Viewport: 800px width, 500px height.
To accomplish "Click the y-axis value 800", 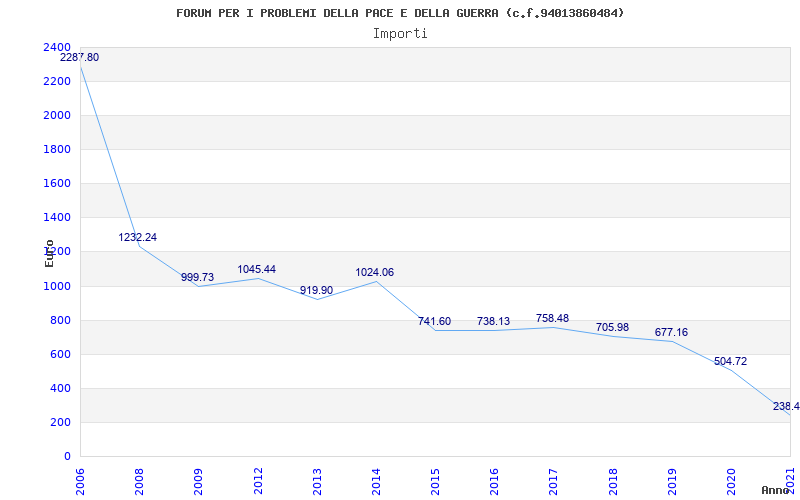I will [x=61, y=320].
